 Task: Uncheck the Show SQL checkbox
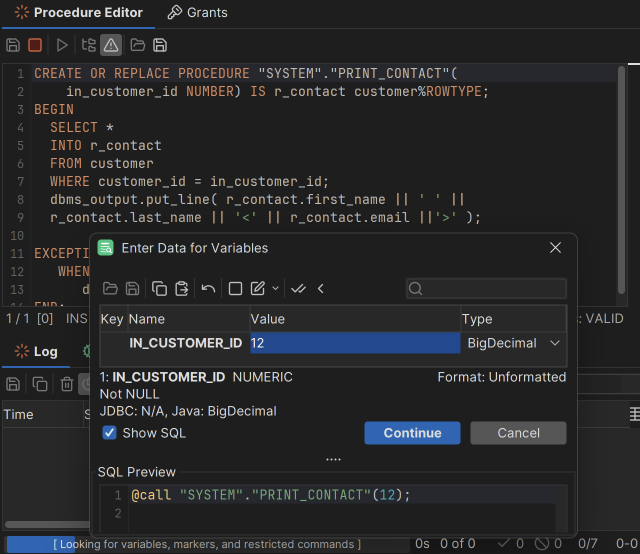110,433
